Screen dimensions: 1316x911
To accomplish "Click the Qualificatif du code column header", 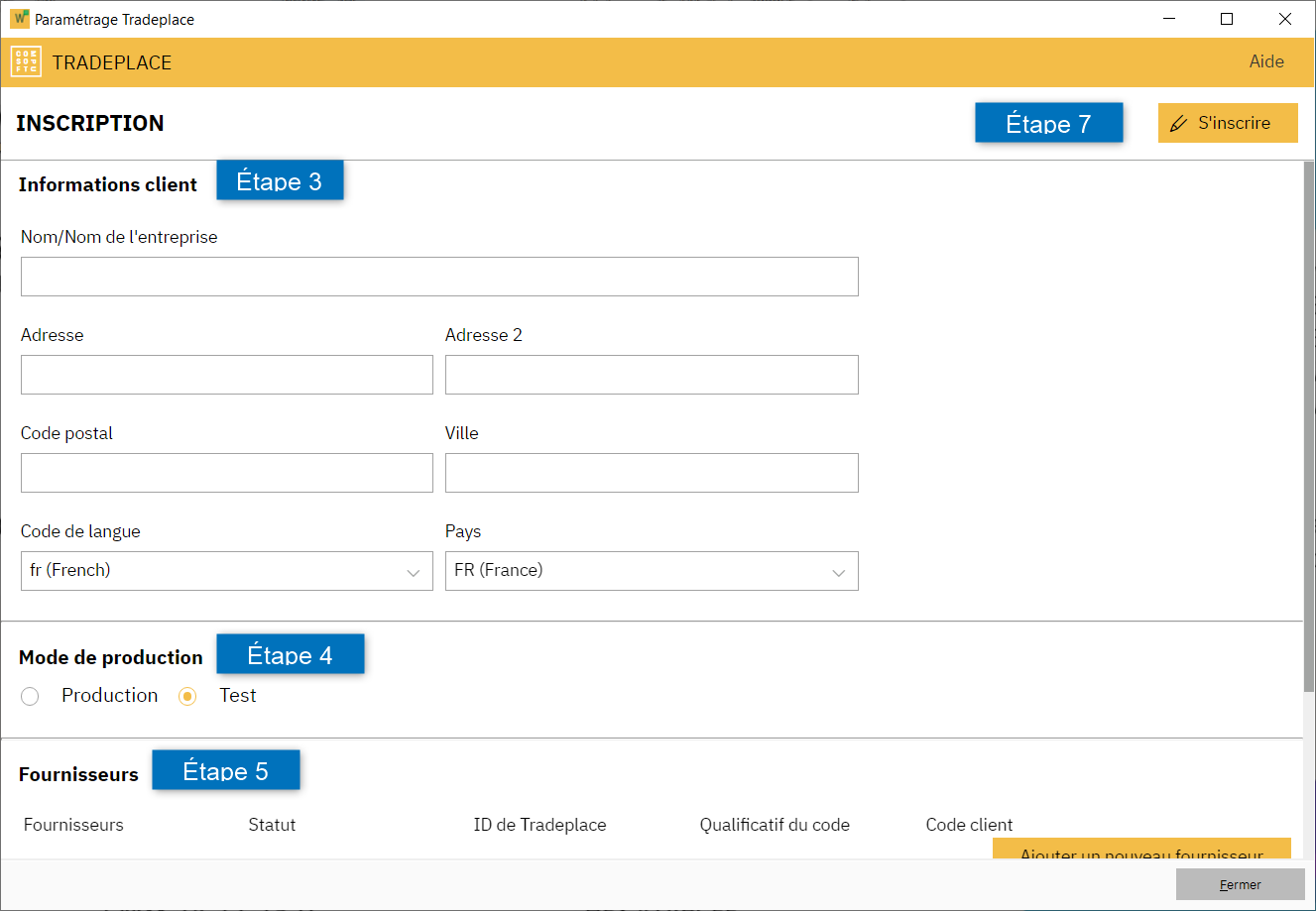I will point(775,825).
